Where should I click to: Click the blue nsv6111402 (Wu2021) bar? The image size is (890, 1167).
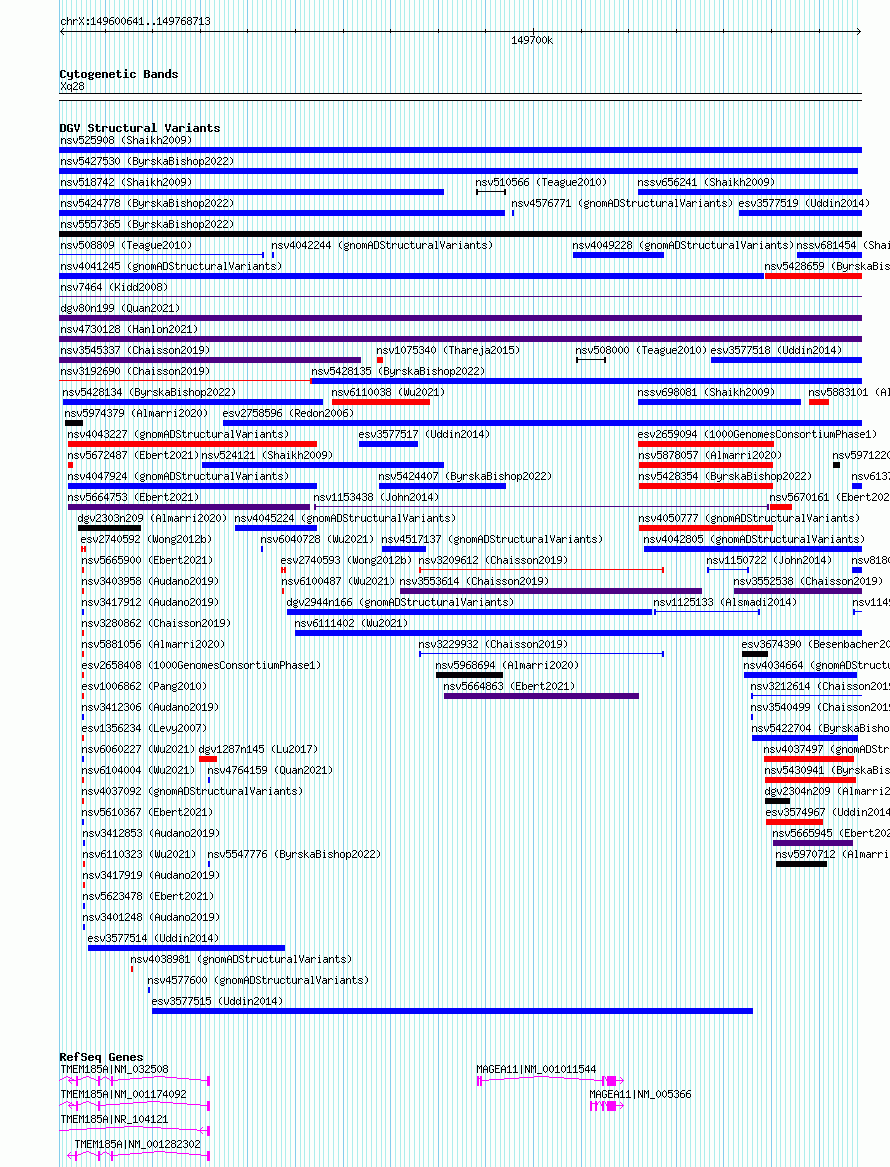pyautogui.click(x=578, y=633)
